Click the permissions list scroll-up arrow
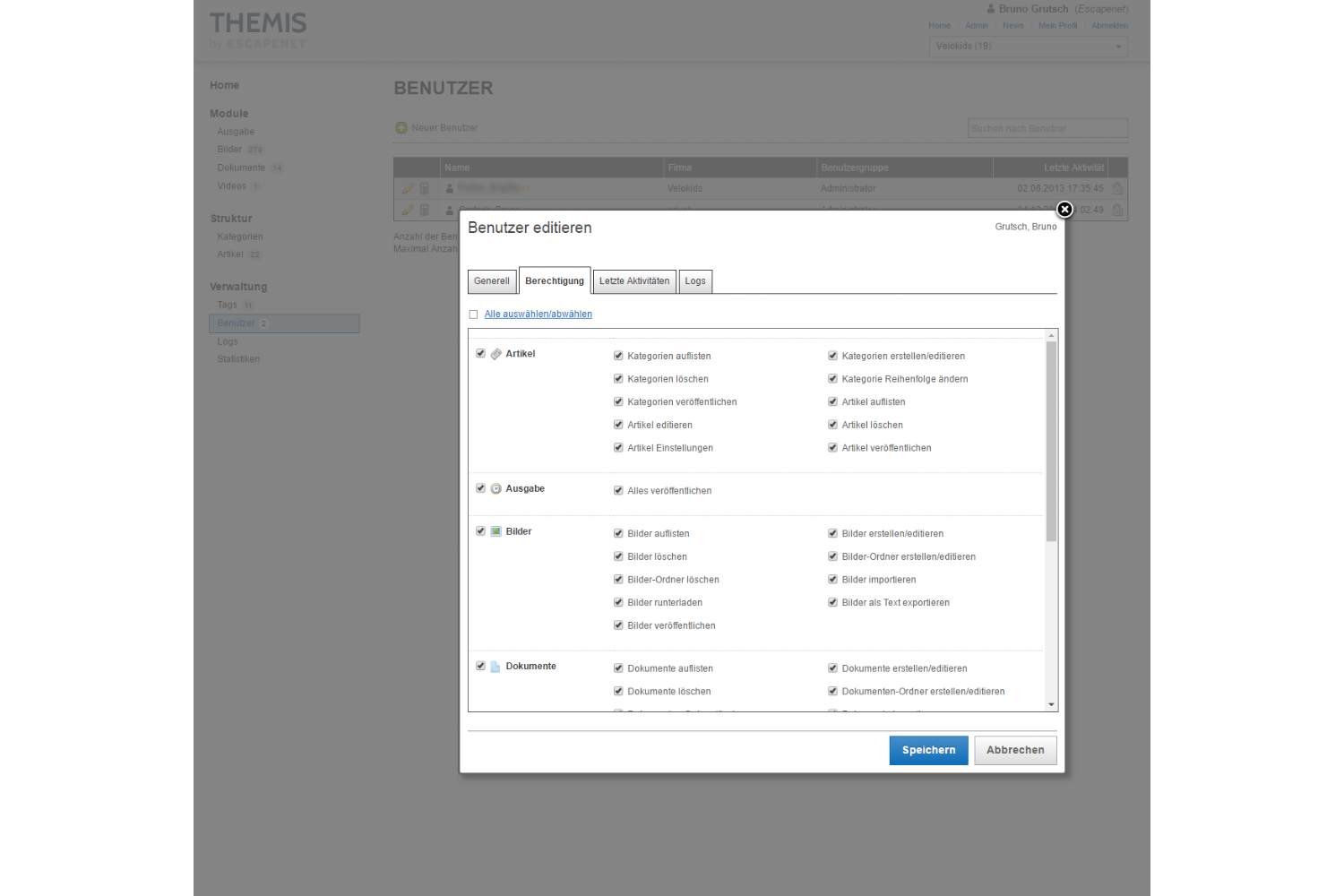1344x896 pixels. pyautogui.click(x=1051, y=336)
